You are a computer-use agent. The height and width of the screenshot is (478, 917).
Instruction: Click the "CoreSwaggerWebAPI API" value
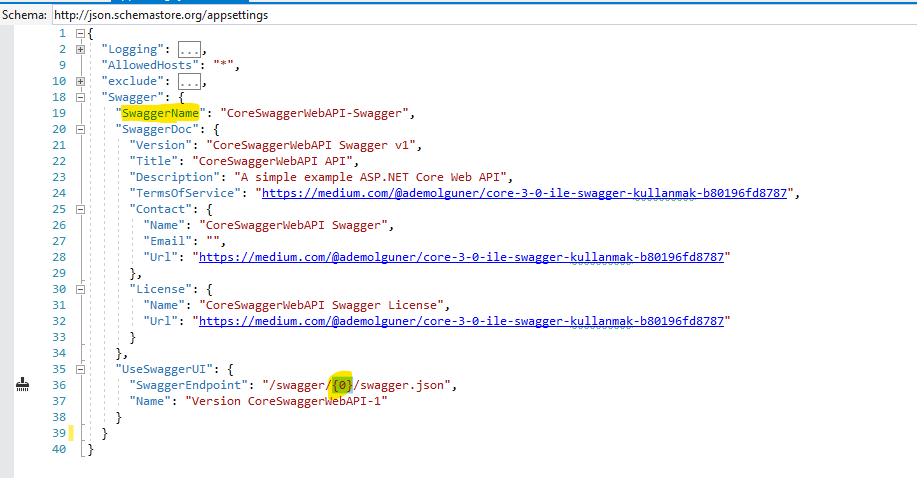coord(273,161)
